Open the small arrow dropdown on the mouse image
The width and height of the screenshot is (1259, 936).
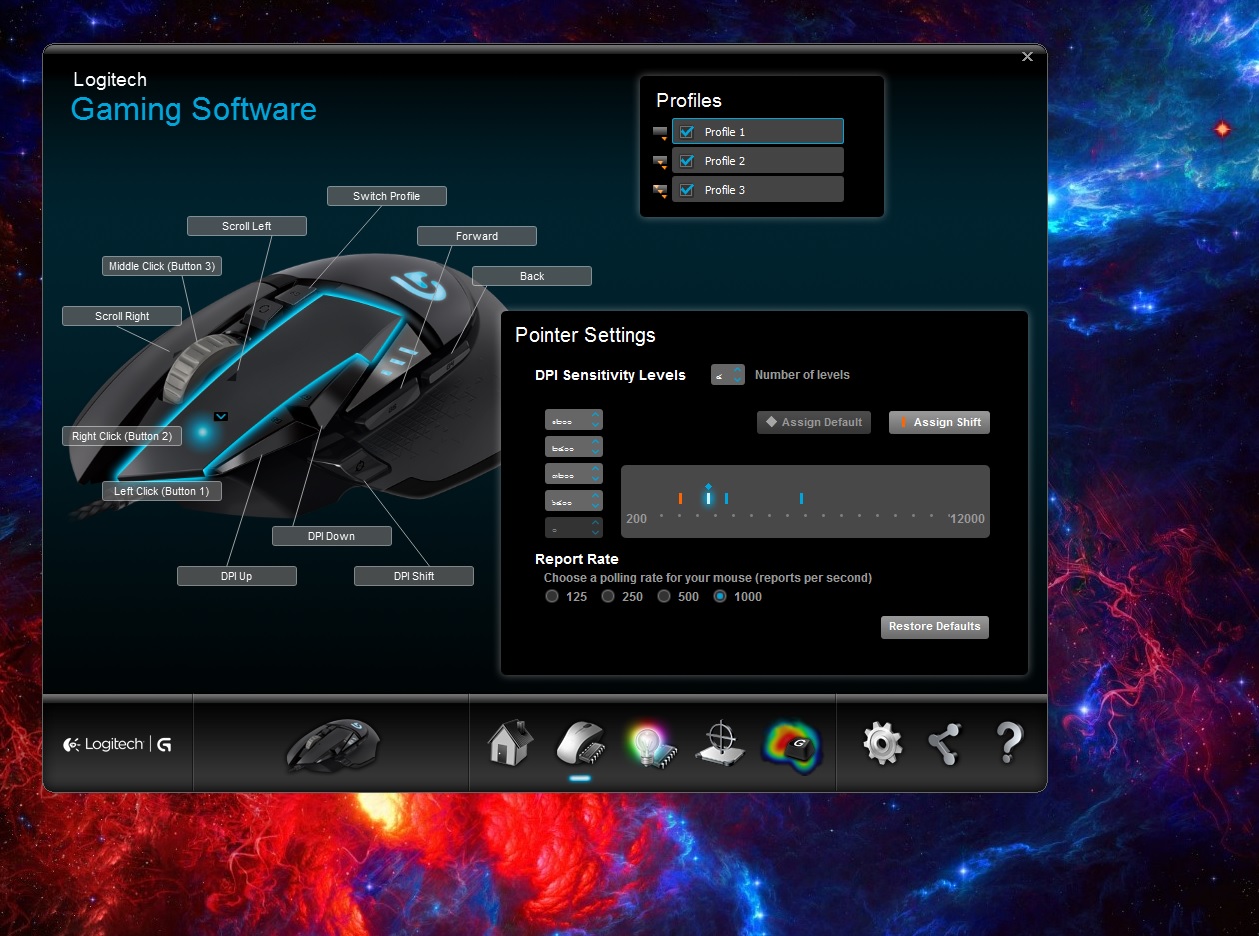[221, 416]
